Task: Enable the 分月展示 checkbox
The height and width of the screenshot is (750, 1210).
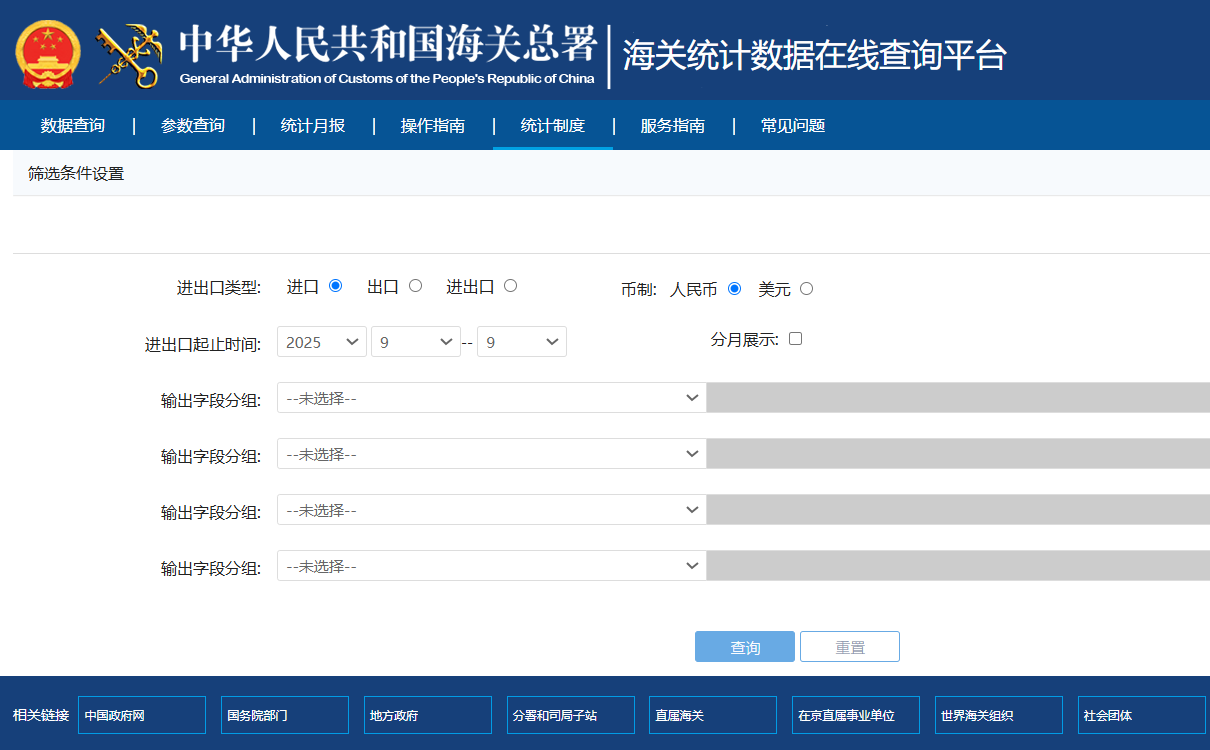Action: 795,339
